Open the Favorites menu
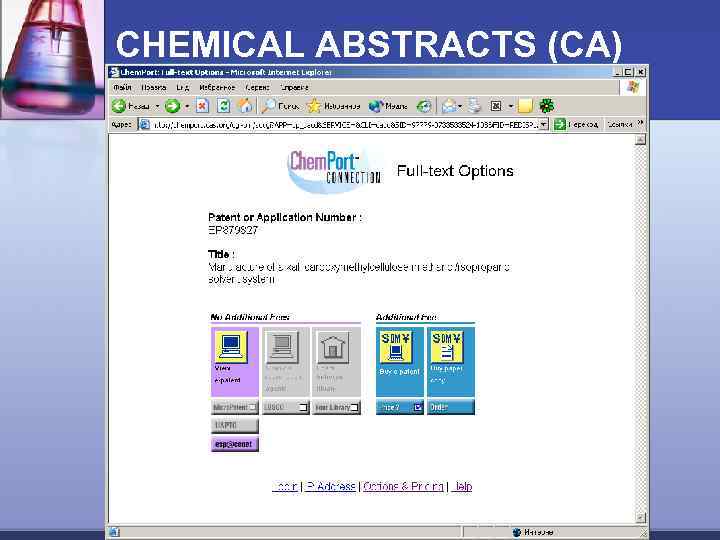This screenshot has width=720, height=540. click(217, 87)
